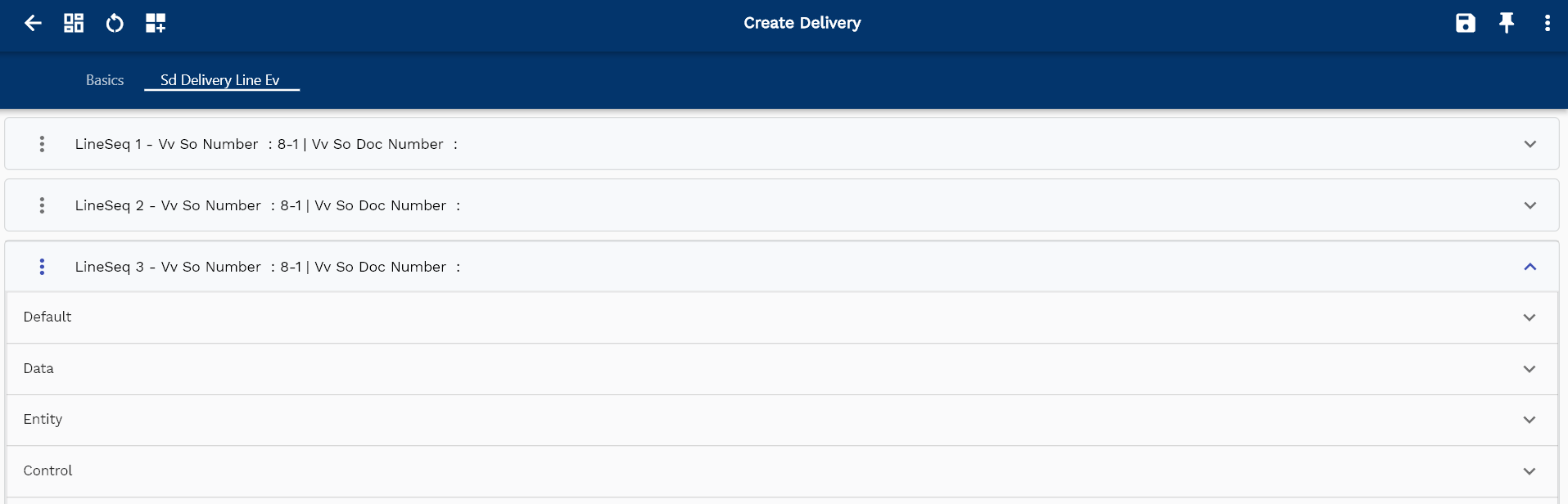Open the dashboard grid icon
Image resolution: width=1568 pixels, height=504 pixels.
point(74,23)
